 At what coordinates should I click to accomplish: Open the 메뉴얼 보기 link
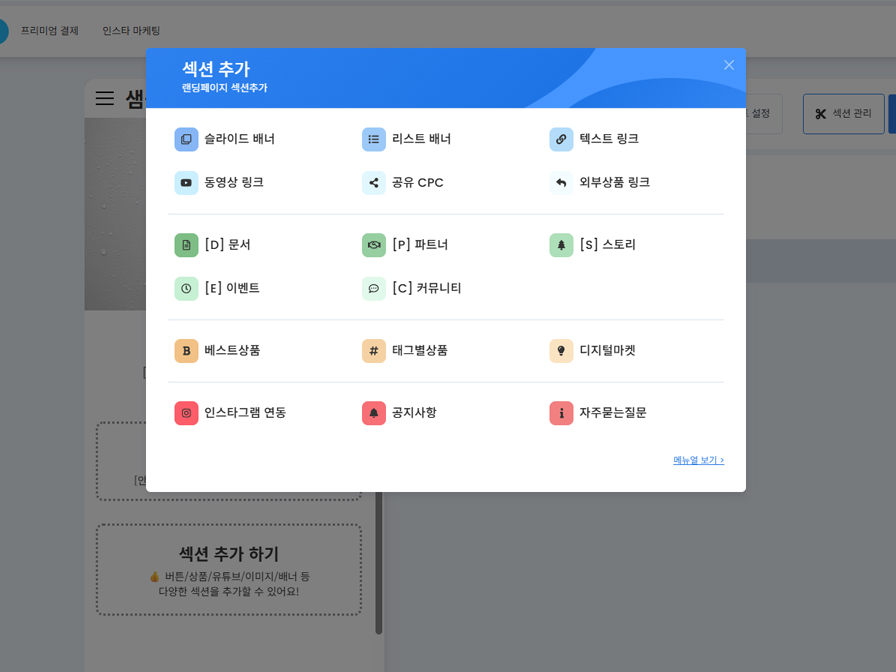[697, 459]
